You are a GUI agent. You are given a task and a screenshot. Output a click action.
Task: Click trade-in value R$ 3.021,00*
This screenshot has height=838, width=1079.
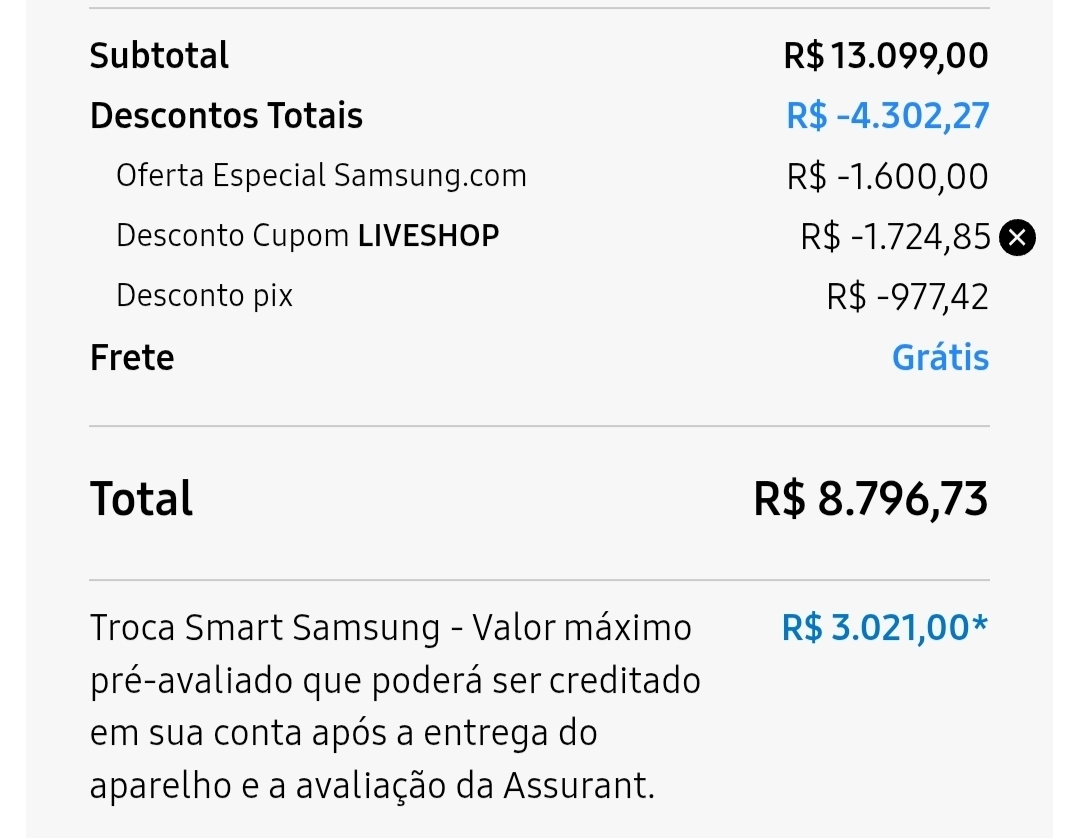[885, 629]
